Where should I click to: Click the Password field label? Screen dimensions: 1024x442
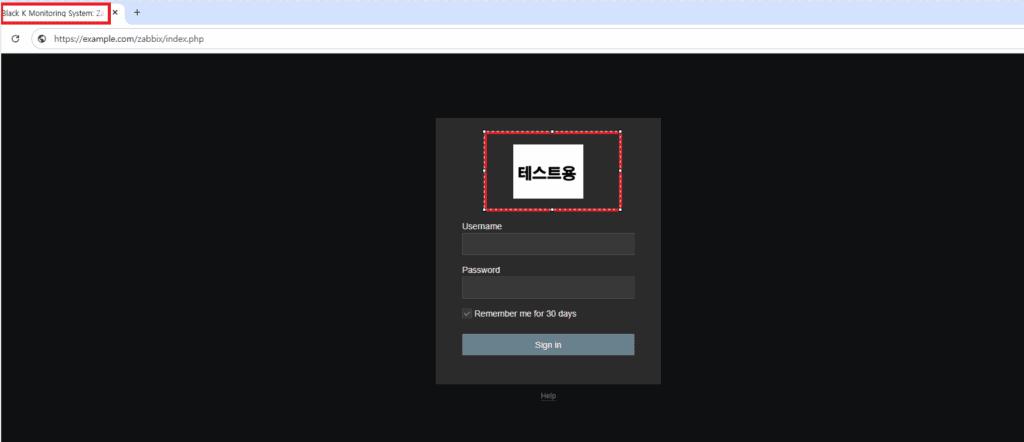click(481, 270)
